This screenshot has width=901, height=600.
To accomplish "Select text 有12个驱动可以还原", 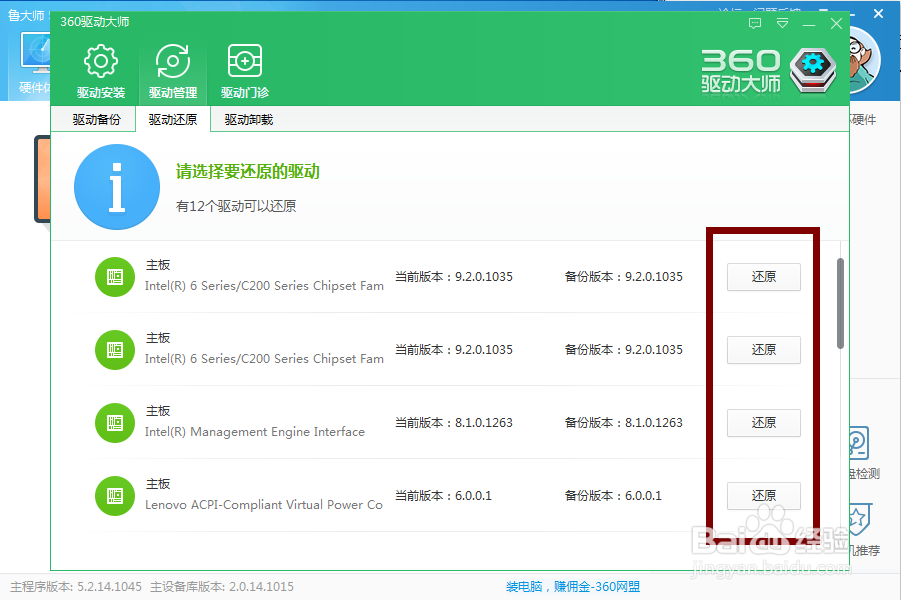I will [236, 206].
